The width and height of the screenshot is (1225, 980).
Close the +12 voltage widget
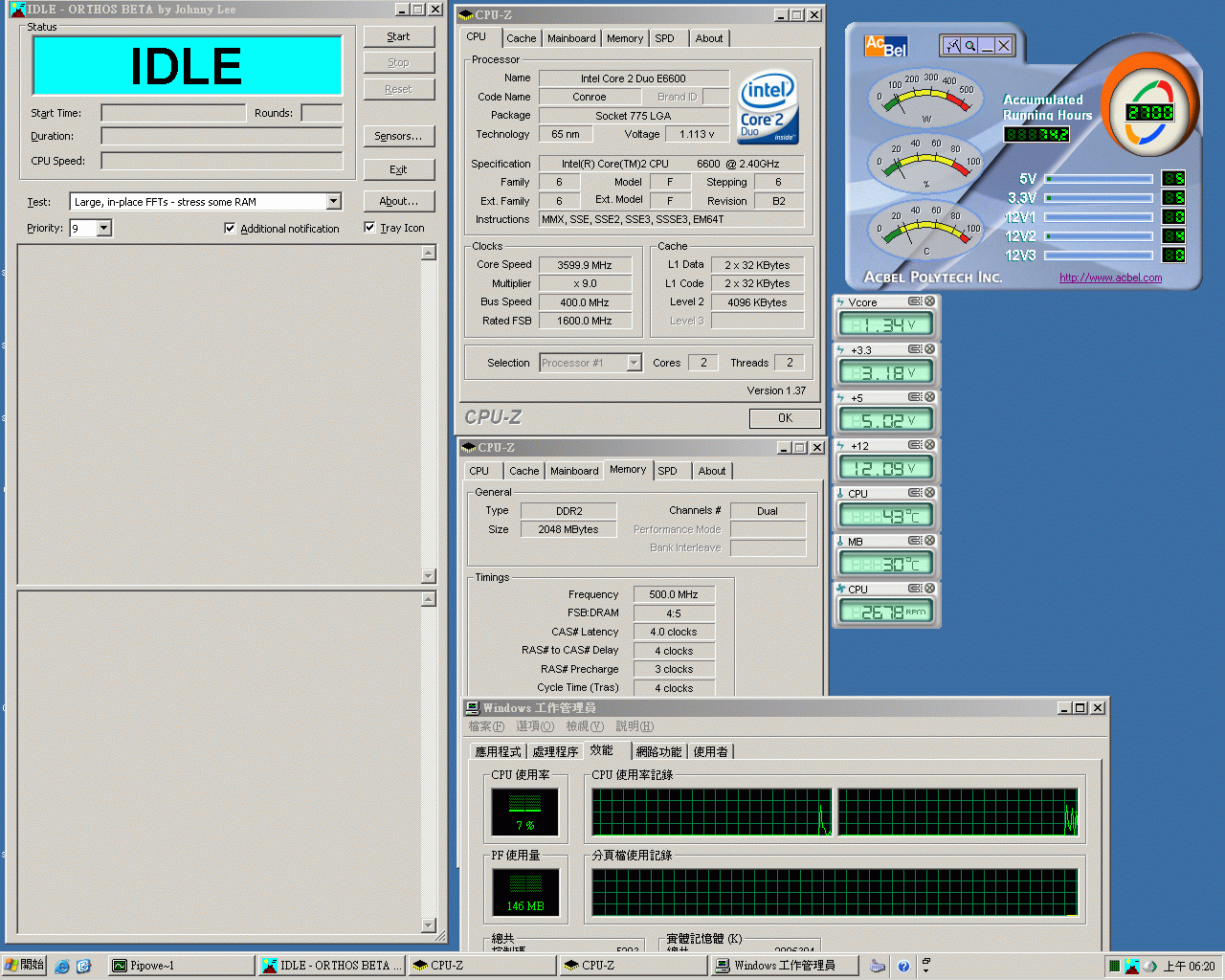(x=929, y=445)
